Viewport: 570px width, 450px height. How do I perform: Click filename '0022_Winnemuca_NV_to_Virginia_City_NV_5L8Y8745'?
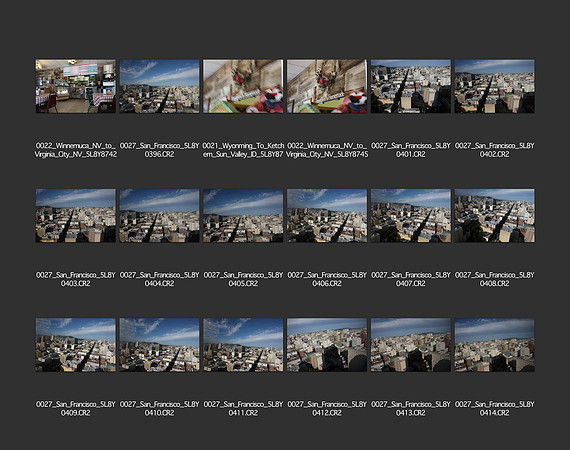point(327,150)
